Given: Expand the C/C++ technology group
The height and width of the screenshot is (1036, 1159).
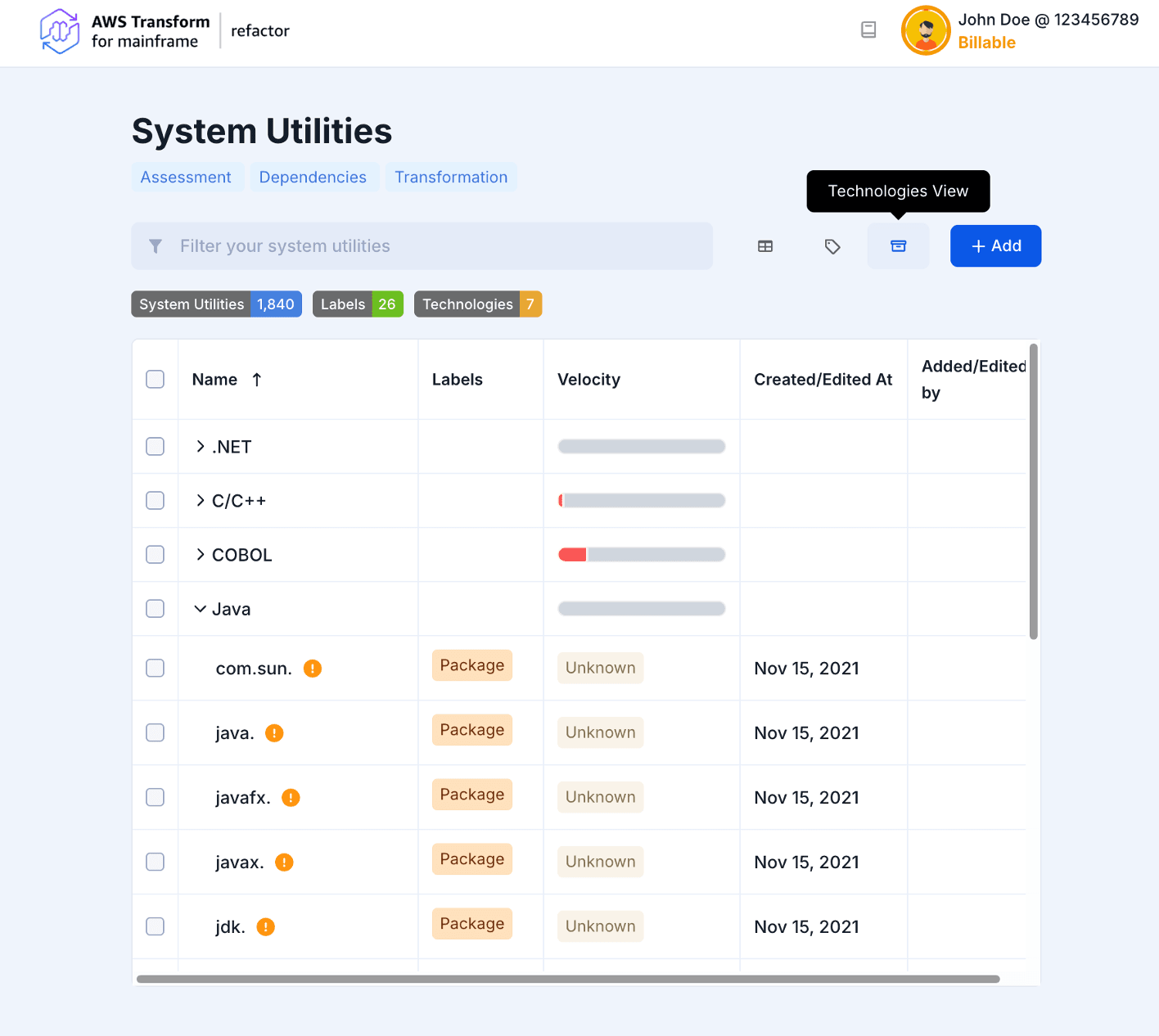Looking at the screenshot, I should (201, 501).
